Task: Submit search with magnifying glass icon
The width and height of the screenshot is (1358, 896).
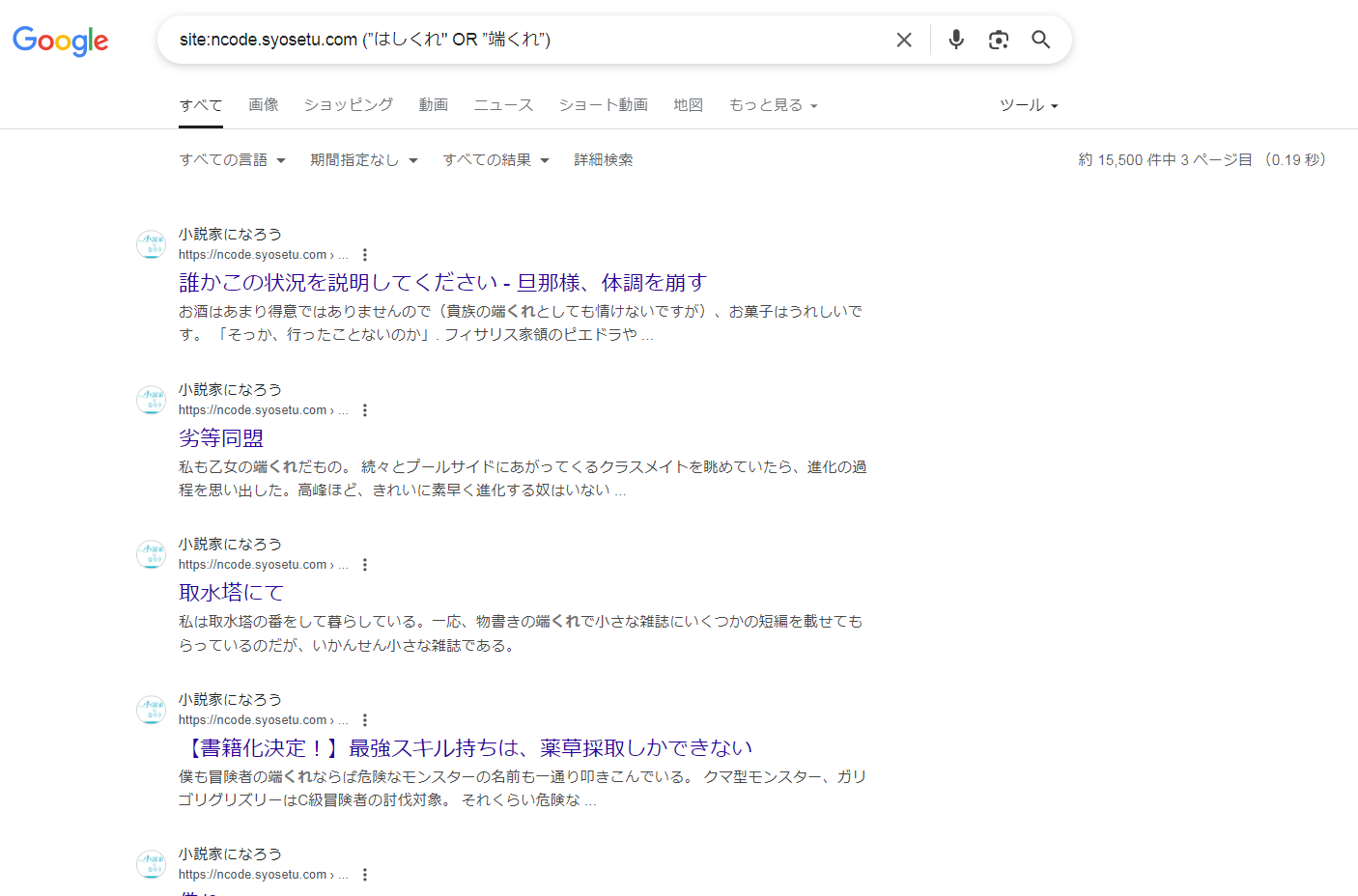Action: click(x=1040, y=40)
